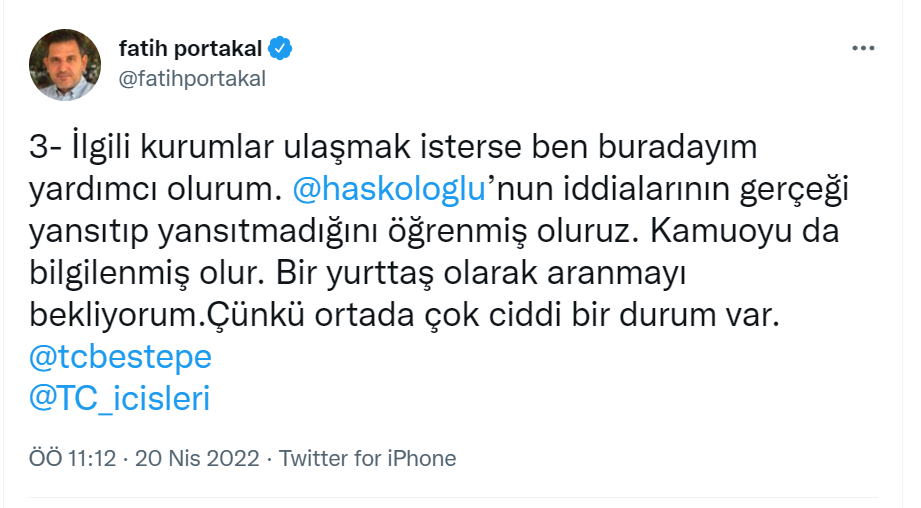Open the tweet's three-dot more options menu
Viewport: 921px width, 508px height.
863,47
